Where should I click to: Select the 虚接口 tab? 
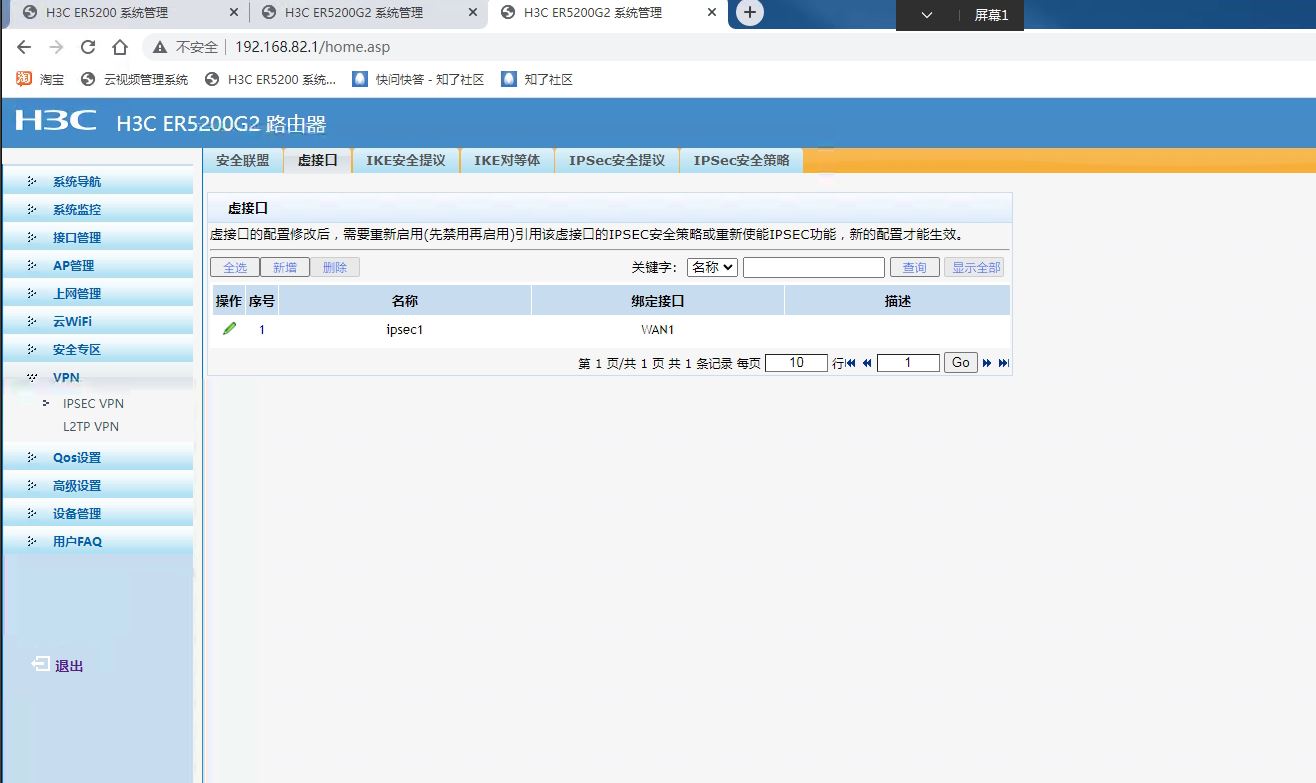(318, 160)
